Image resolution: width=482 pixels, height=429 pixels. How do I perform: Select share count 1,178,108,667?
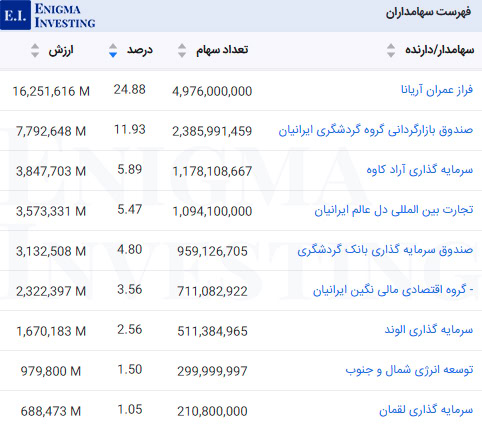pyautogui.click(x=212, y=171)
